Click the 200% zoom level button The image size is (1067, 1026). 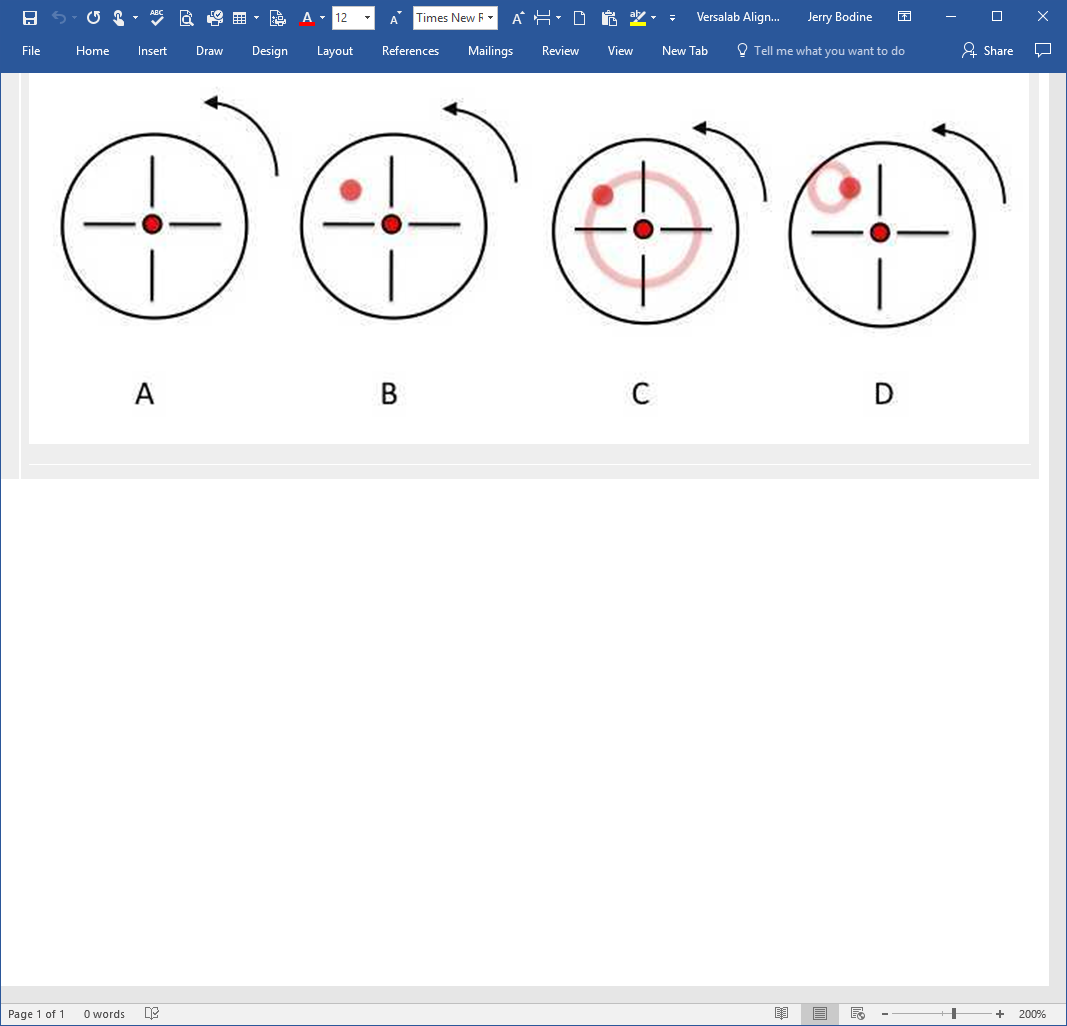[x=1032, y=1014]
